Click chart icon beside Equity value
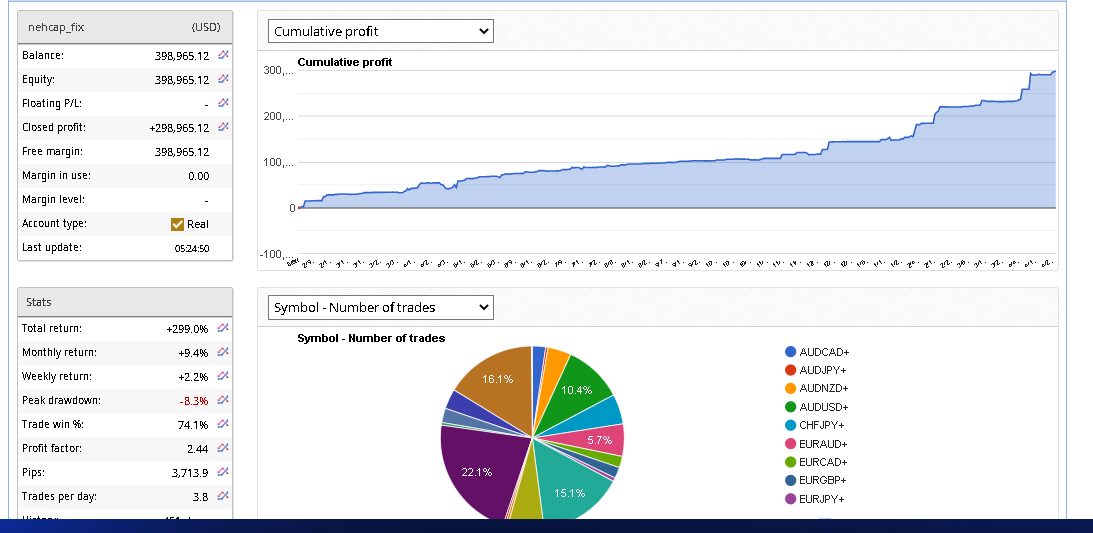Screen dimensions: 1093x533 [223, 79]
